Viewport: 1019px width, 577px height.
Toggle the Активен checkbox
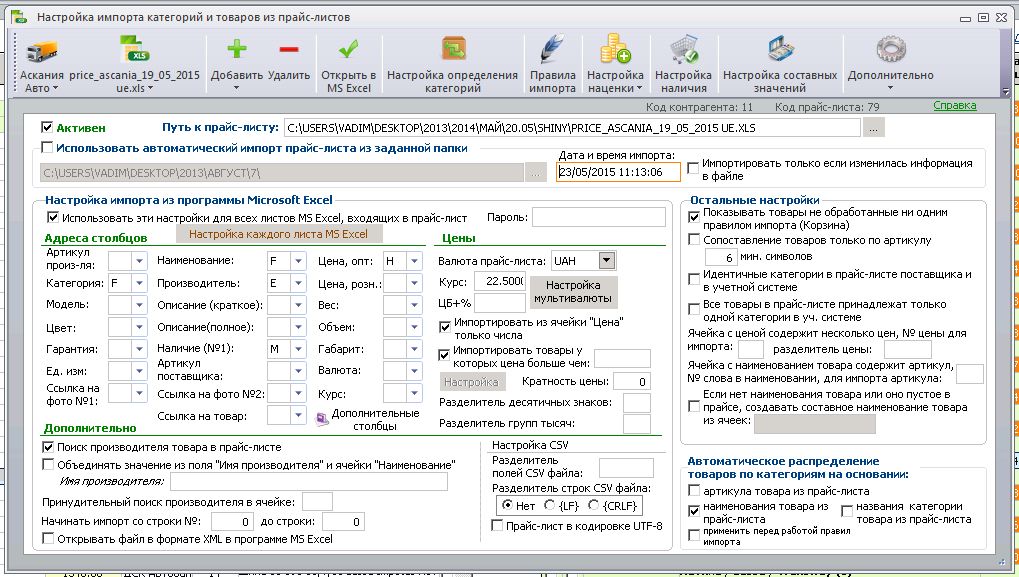coord(47,127)
